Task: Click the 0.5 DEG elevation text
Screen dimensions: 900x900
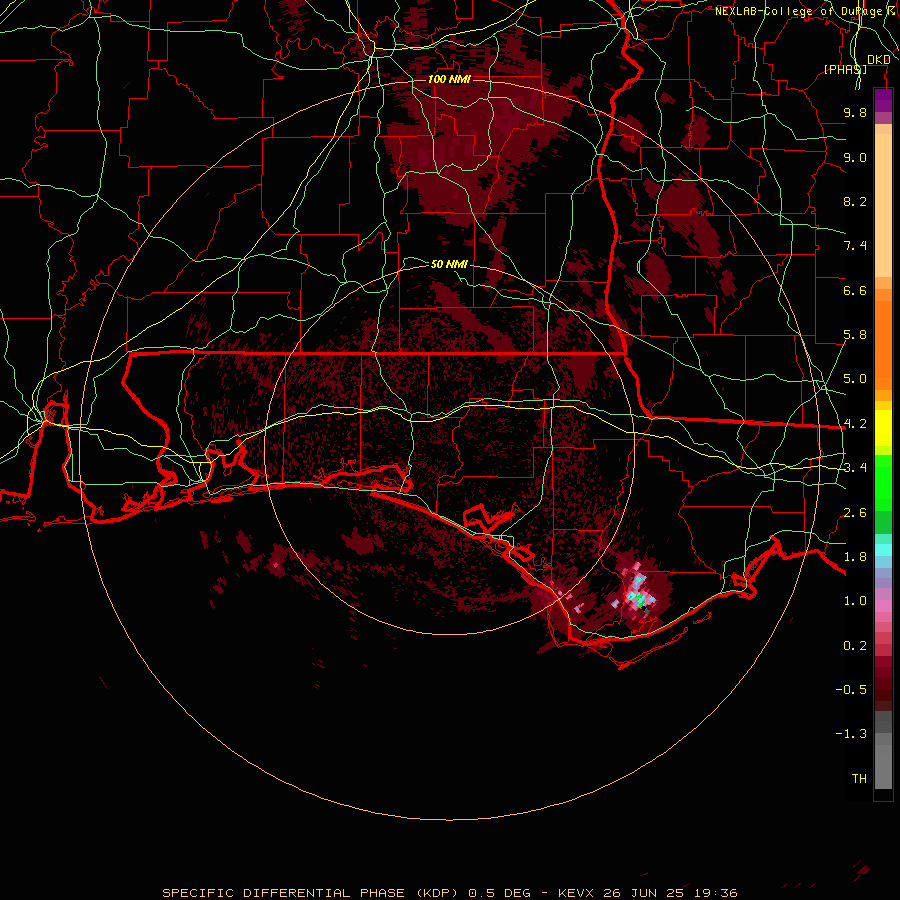Action: [499, 893]
